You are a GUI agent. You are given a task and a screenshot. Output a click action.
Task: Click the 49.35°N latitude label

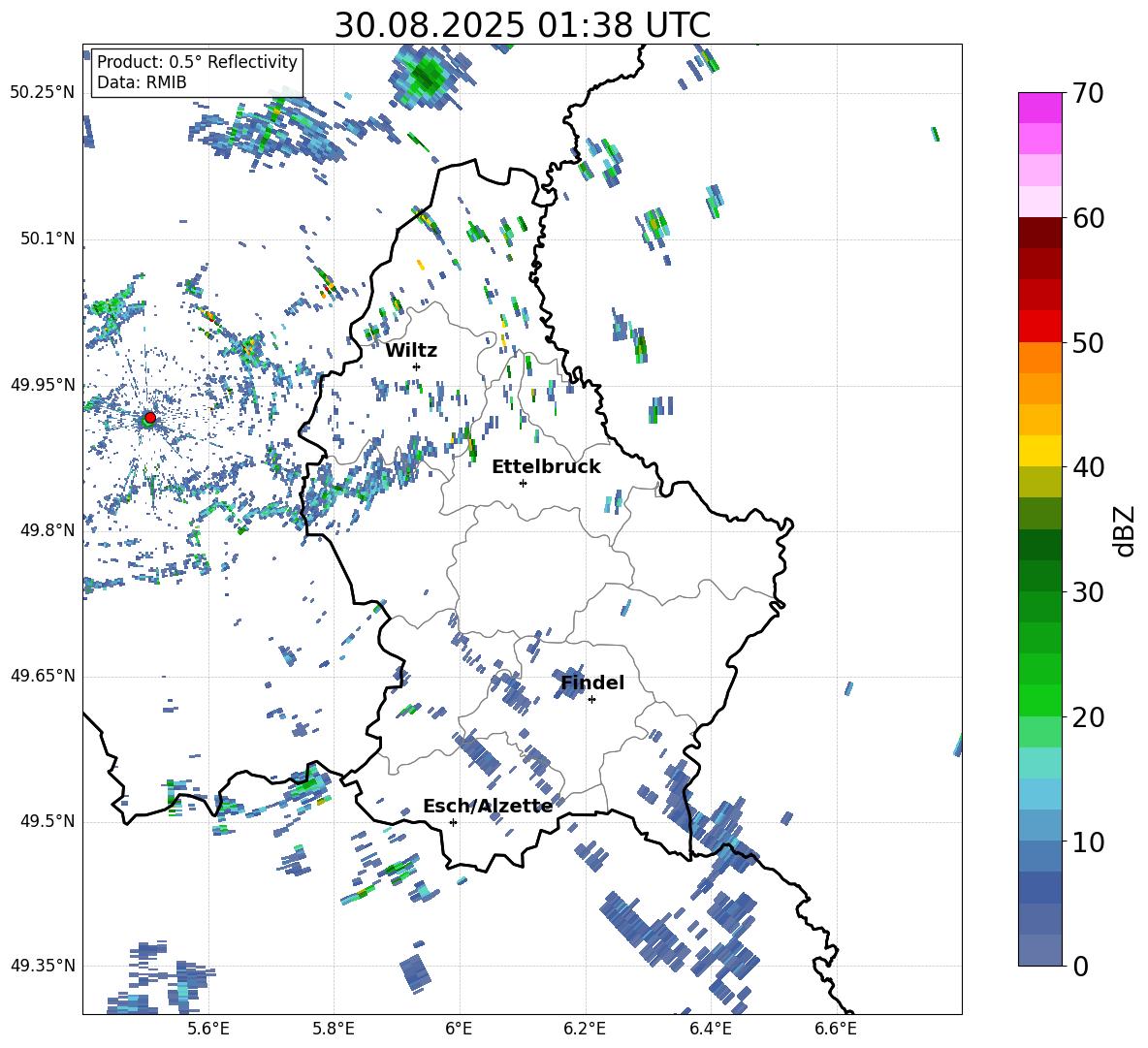pyautogui.click(x=43, y=966)
